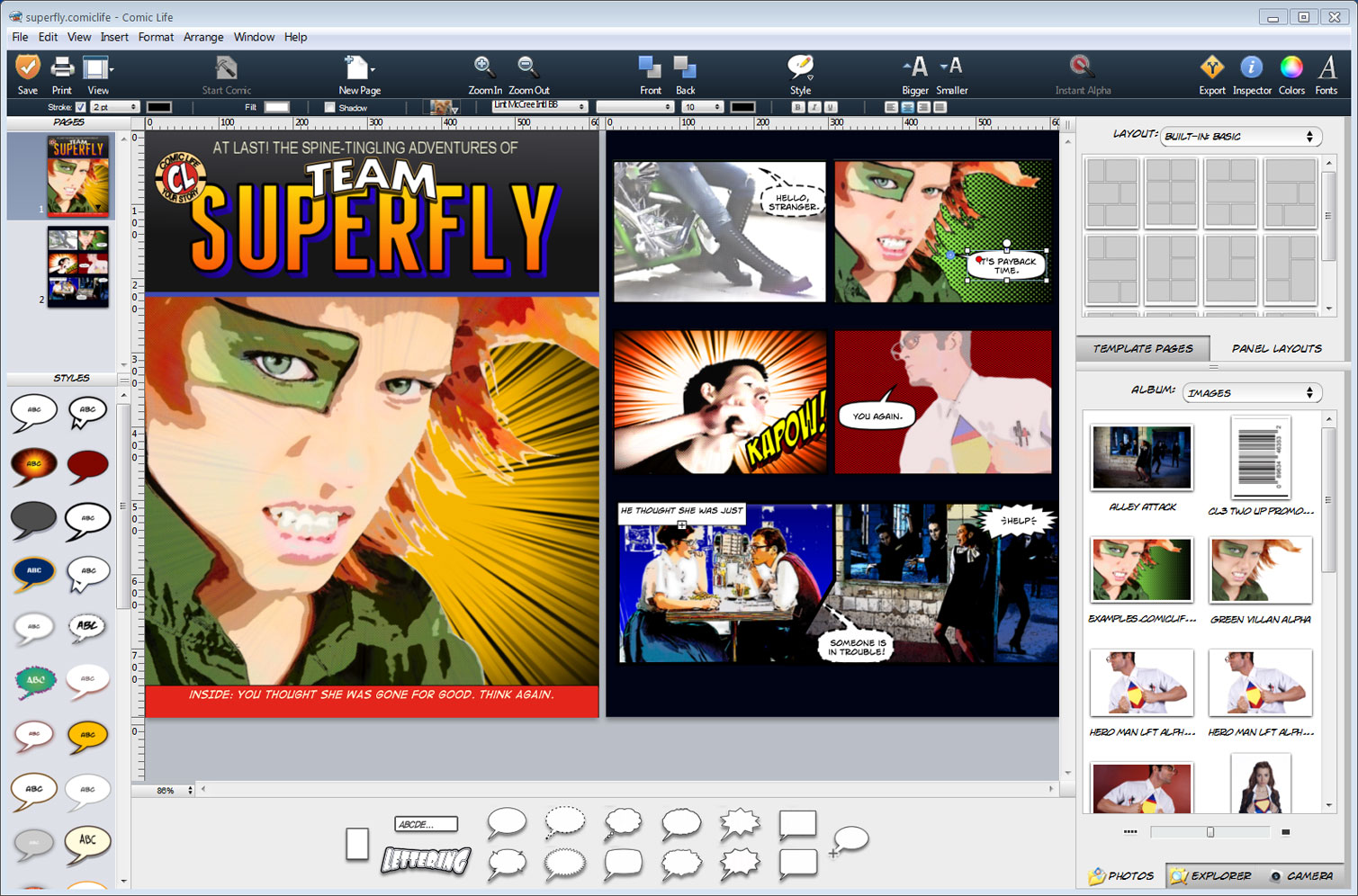This screenshot has height=896, width=1358.
Task: Open the font name dropdown
Action: (539, 106)
